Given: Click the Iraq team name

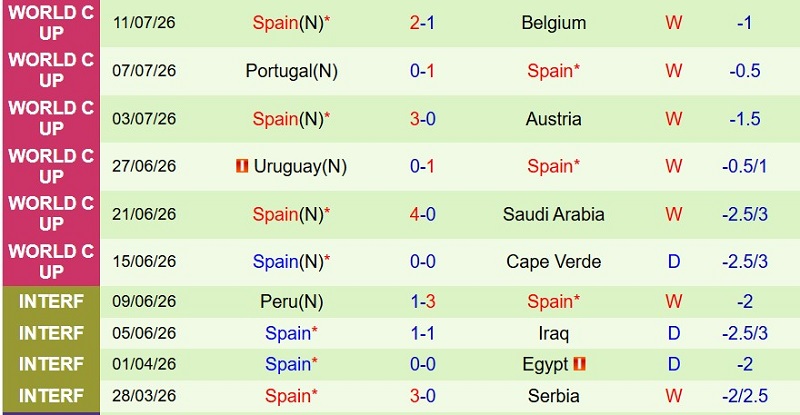Looking at the screenshot, I should click(554, 333).
